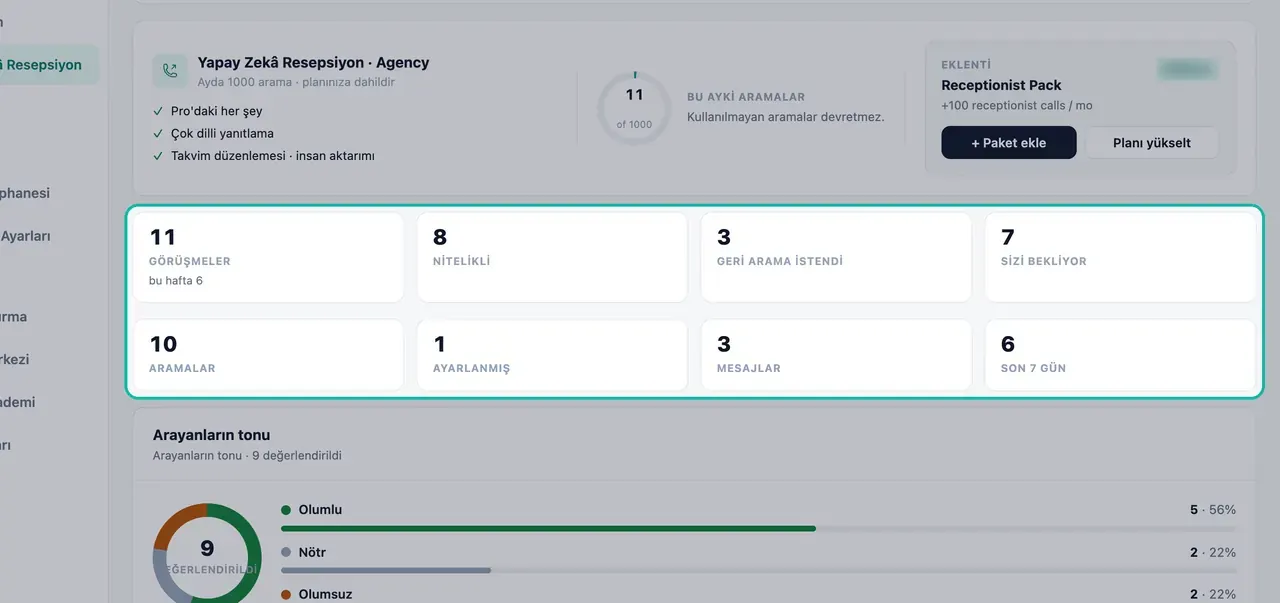Click the 9 değerlendirildi donut chart

pos(207,553)
